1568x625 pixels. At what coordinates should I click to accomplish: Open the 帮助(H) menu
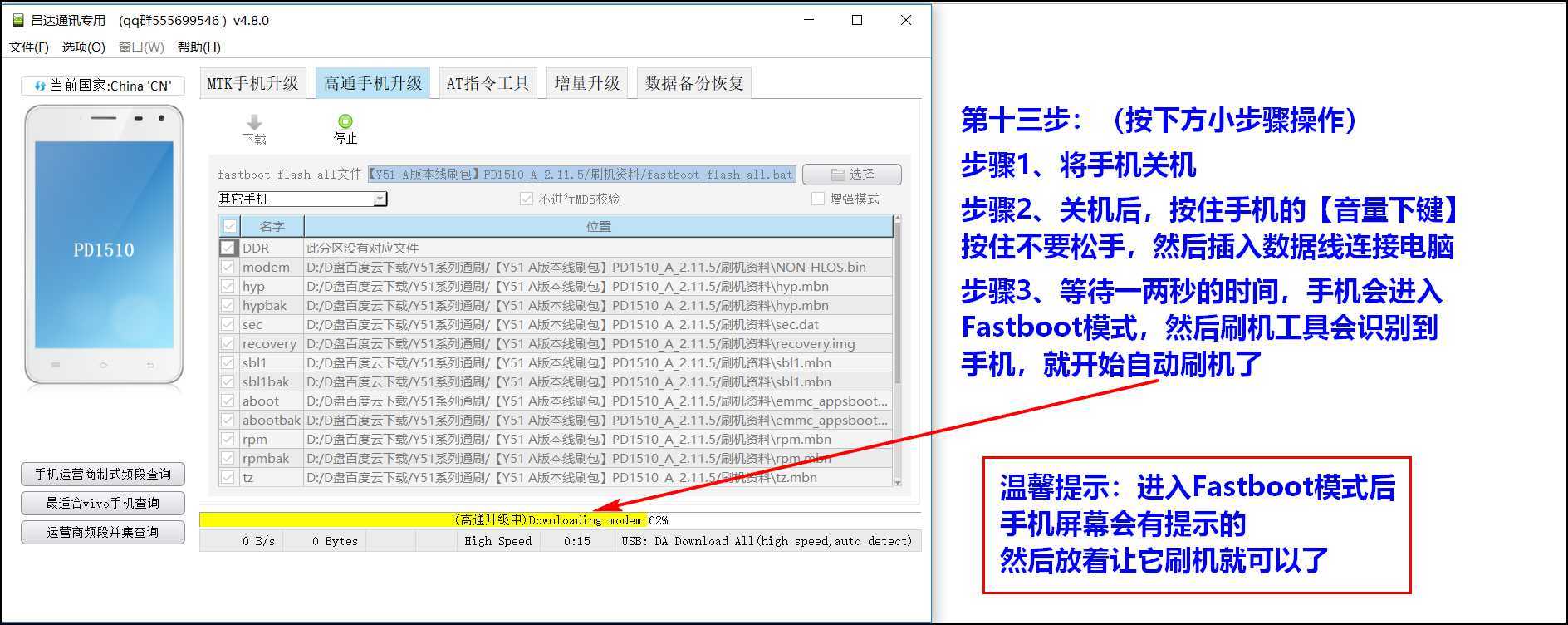pos(199,47)
